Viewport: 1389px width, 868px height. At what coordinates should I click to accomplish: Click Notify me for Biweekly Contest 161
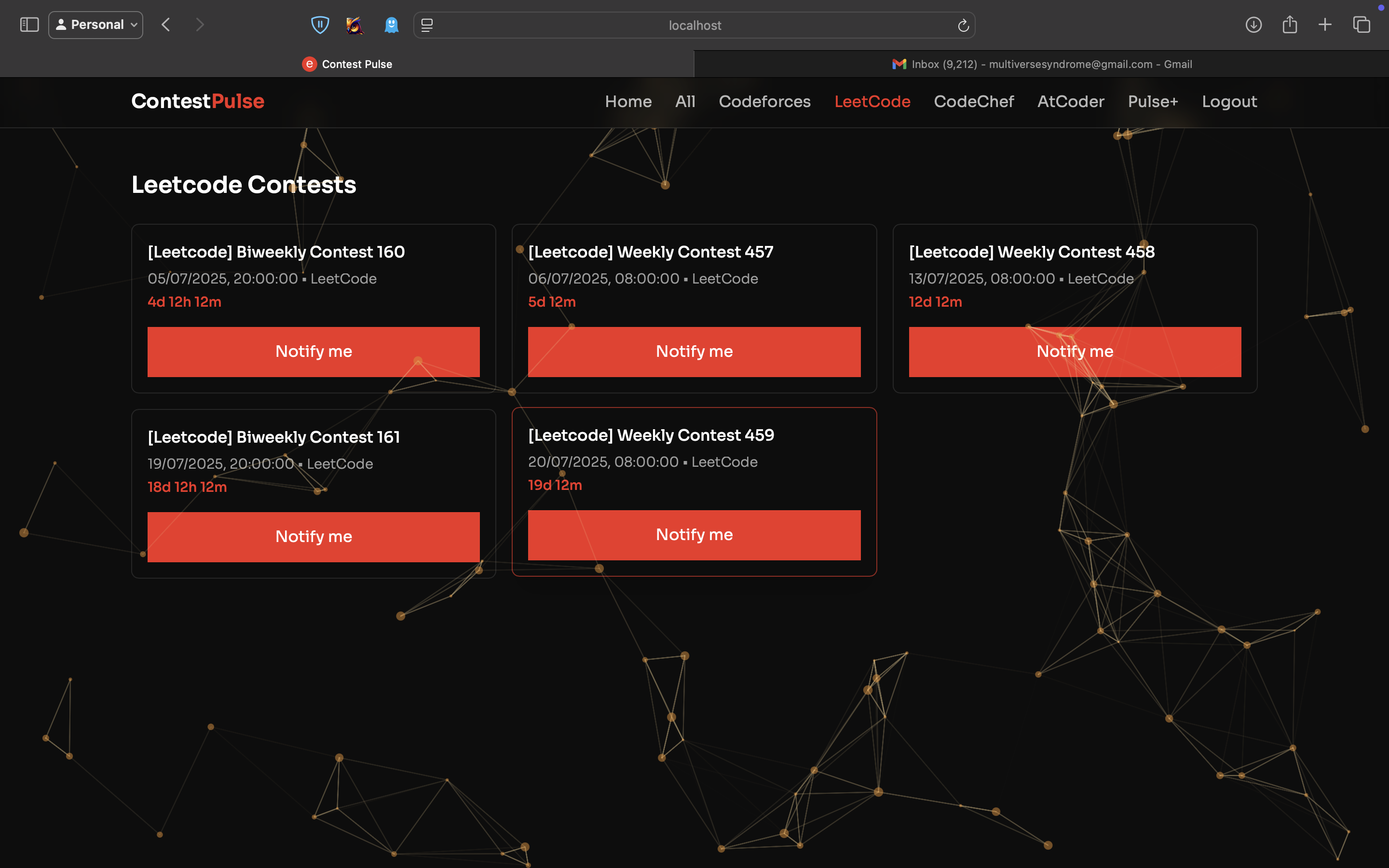click(x=313, y=536)
